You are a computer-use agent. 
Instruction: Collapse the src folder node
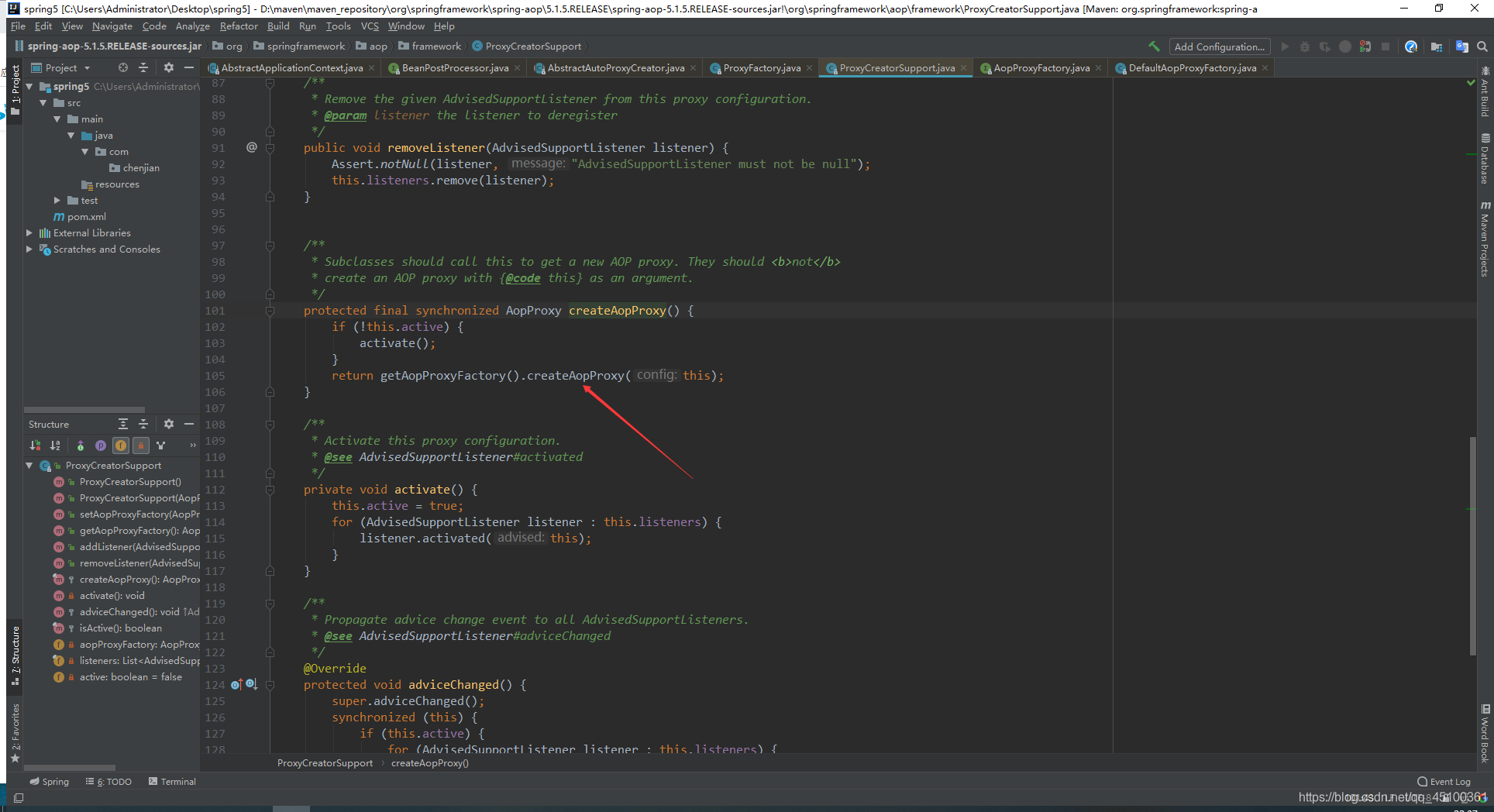(x=43, y=103)
